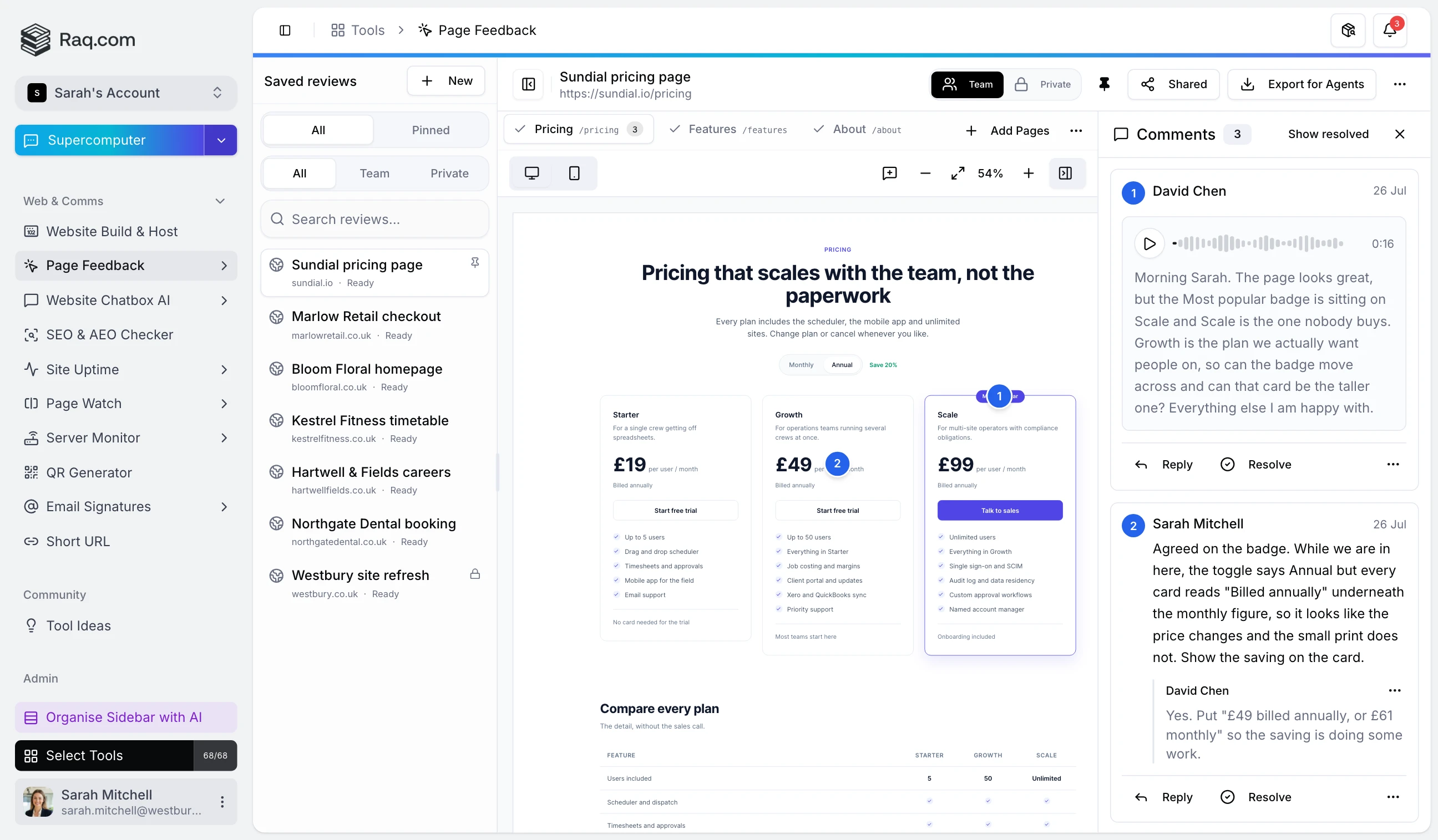Reply to David Chen's comment

(1163, 464)
